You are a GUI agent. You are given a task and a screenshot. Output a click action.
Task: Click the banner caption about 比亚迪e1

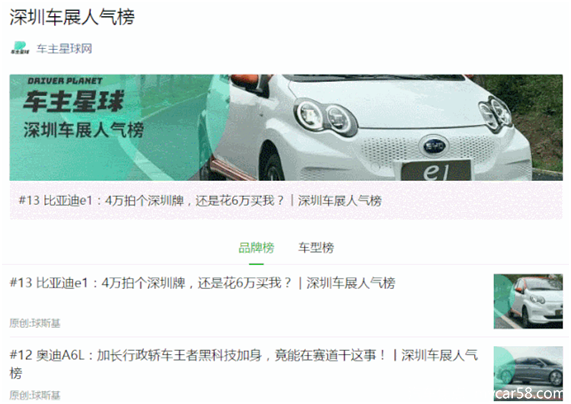[200, 200]
